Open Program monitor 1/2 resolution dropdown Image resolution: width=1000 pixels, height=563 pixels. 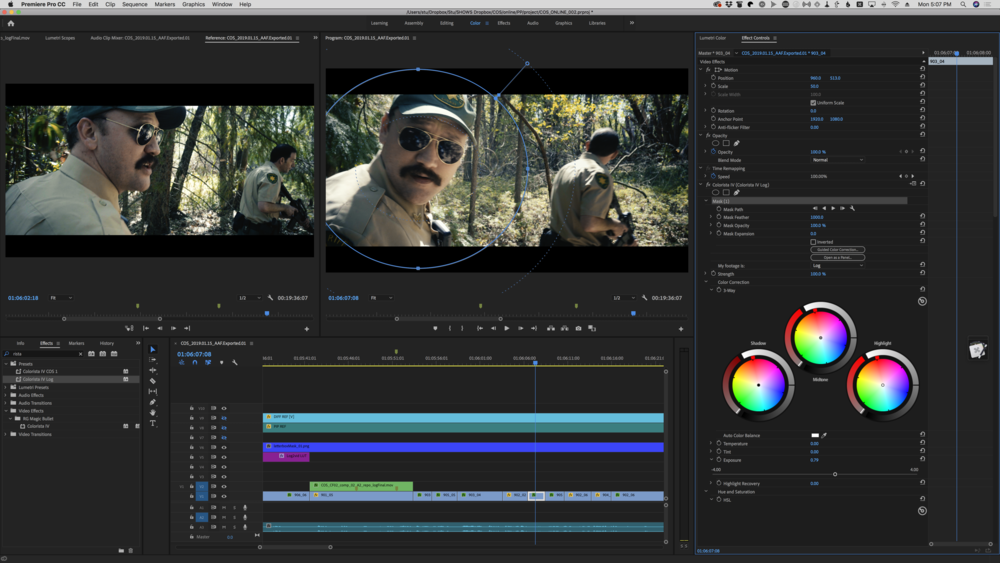624,298
